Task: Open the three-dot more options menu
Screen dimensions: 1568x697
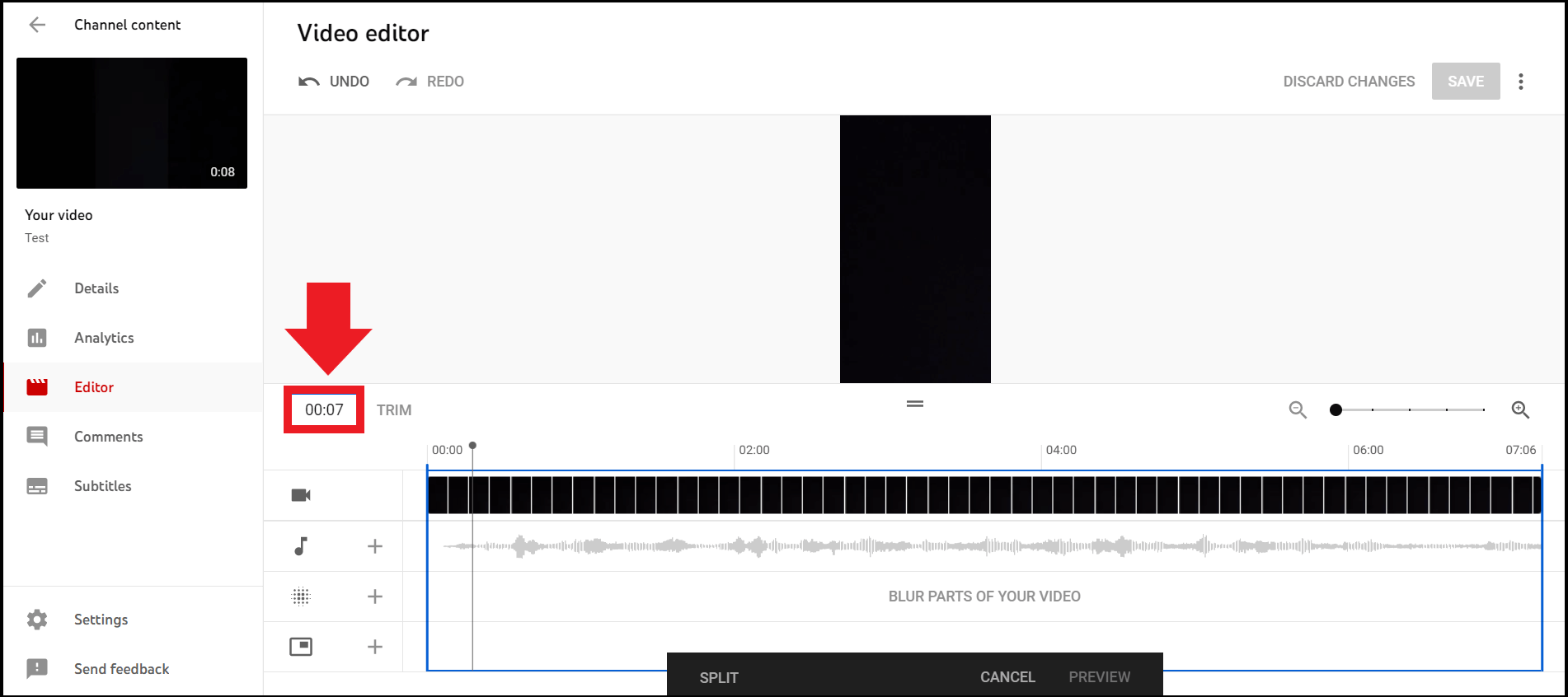Action: coord(1521,82)
